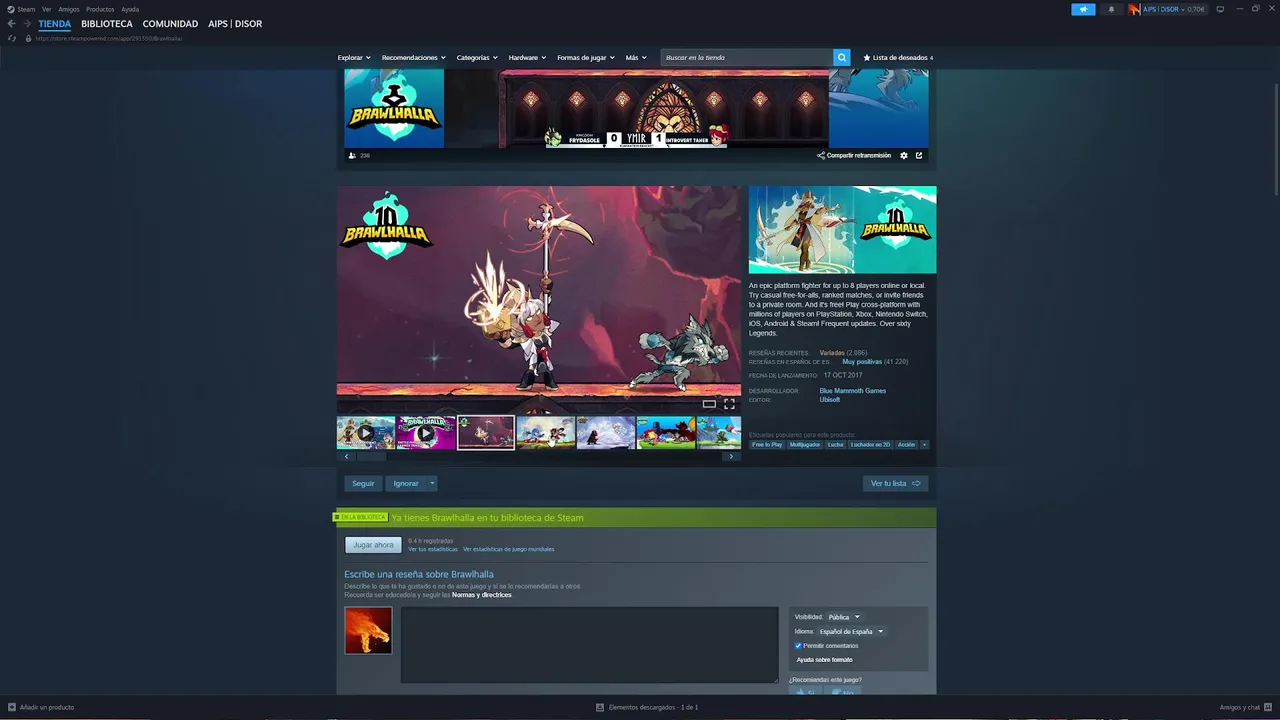Toggle theater mode on the media viewer
The height and width of the screenshot is (720, 1280).
click(x=709, y=404)
